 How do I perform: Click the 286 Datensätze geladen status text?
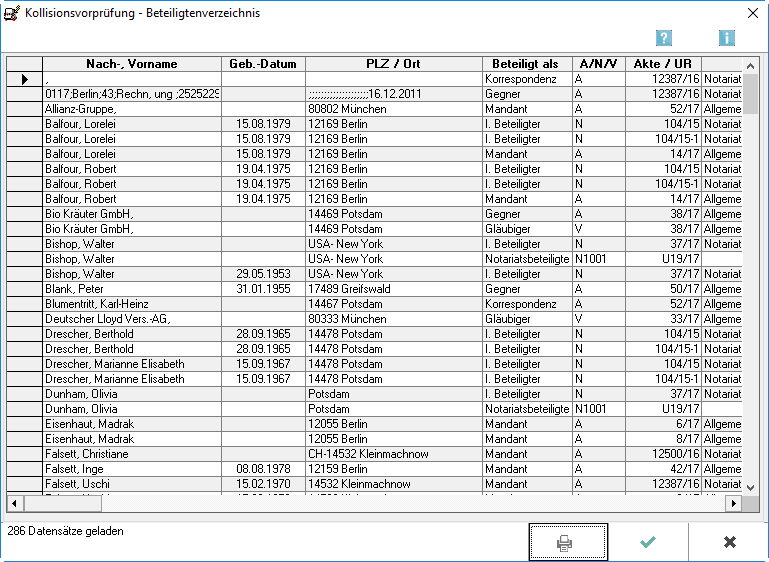[65, 531]
